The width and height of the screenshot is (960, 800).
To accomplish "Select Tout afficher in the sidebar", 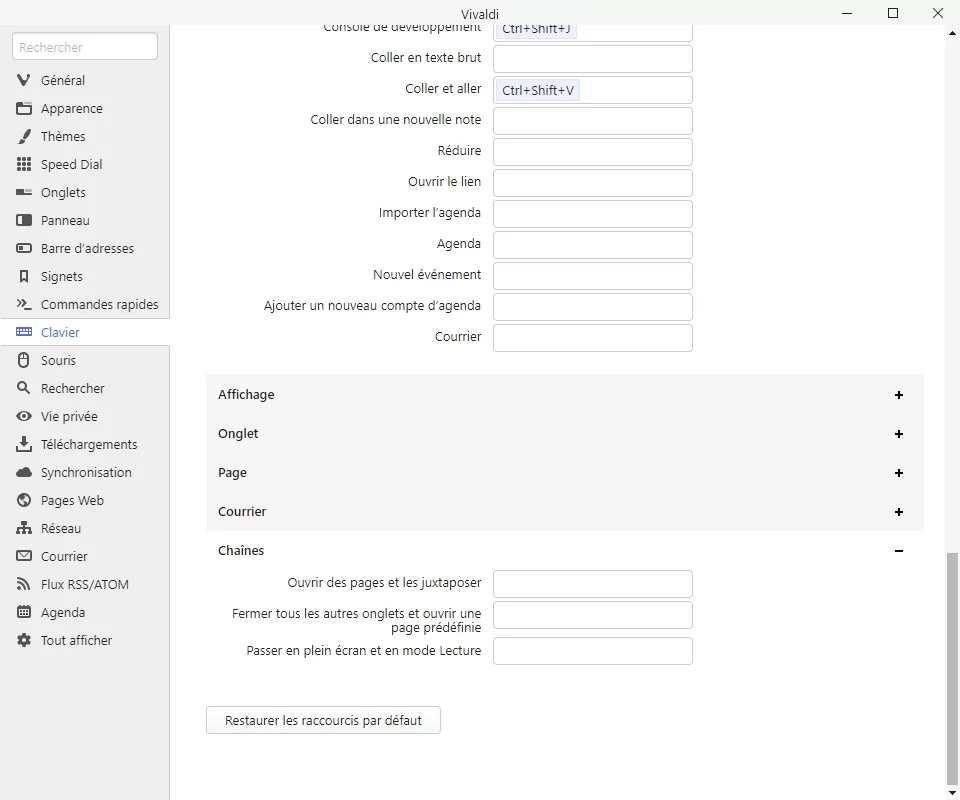I will [85, 640].
